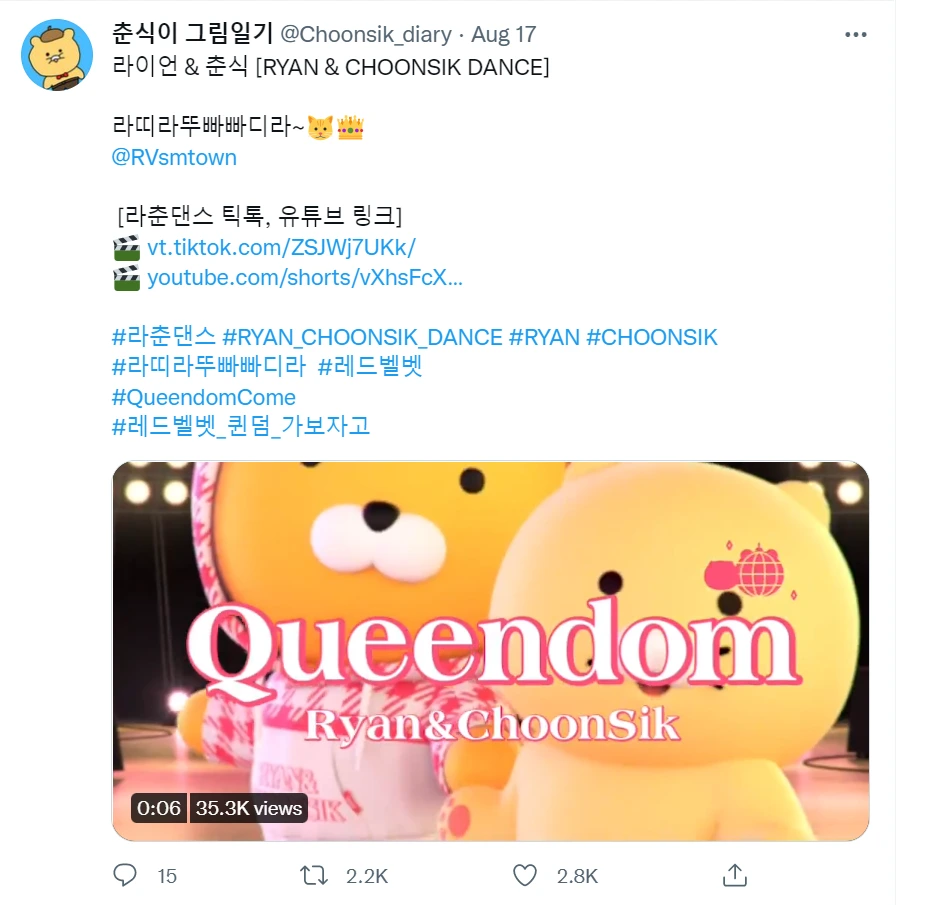Open the vt.tiktok.com video link
The height and width of the screenshot is (905, 931).
pyautogui.click(x=281, y=247)
